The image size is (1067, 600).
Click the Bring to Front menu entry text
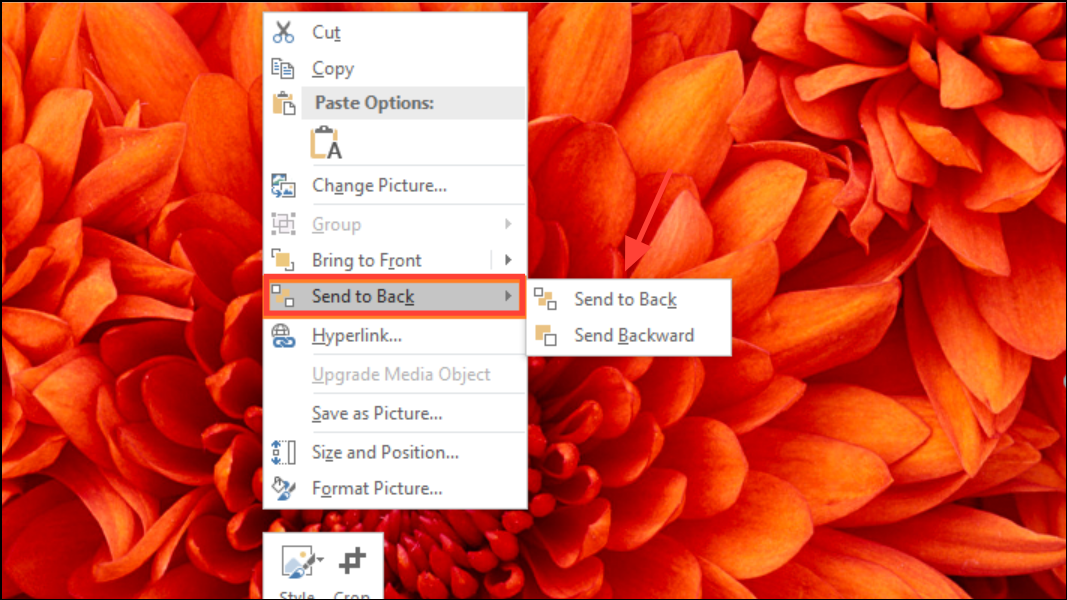coord(367,260)
